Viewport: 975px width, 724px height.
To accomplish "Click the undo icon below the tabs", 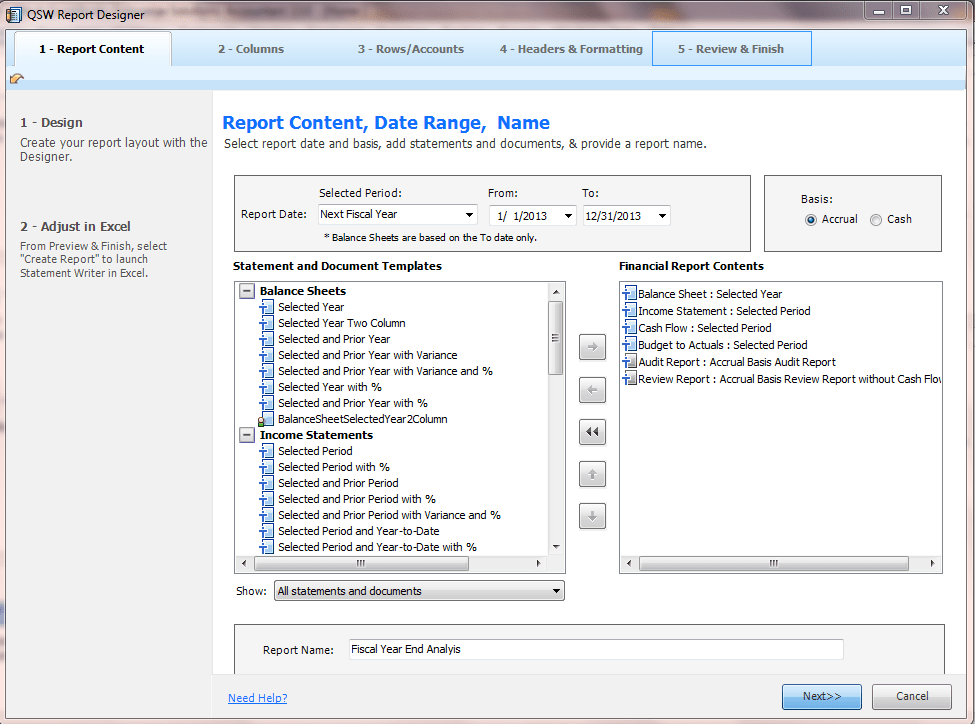I will pyautogui.click(x=17, y=79).
